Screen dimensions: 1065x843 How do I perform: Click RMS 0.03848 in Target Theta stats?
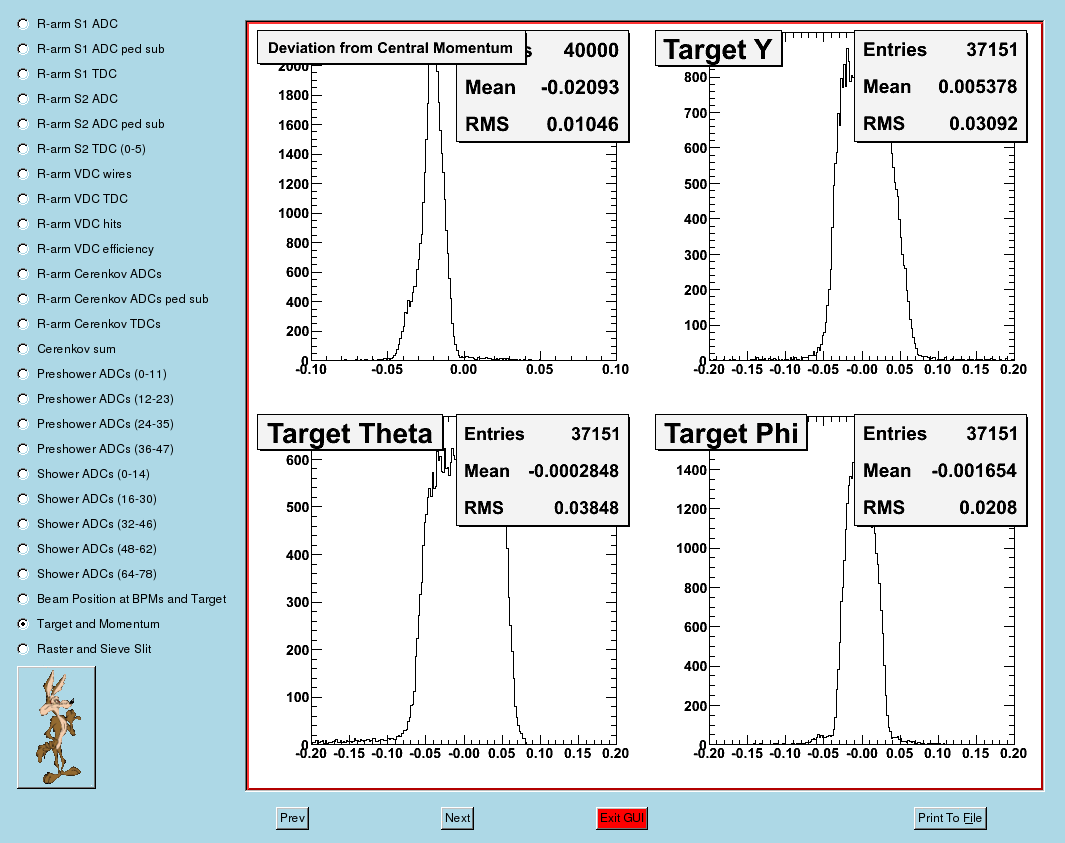542,508
